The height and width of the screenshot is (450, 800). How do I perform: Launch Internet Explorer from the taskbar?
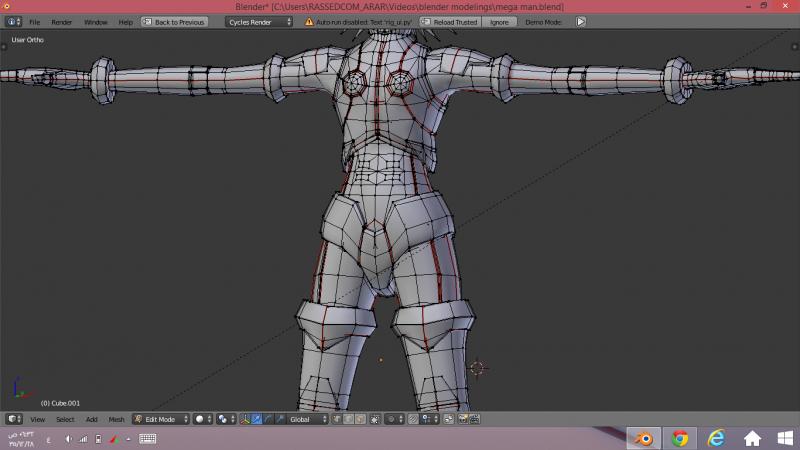click(x=716, y=438)
